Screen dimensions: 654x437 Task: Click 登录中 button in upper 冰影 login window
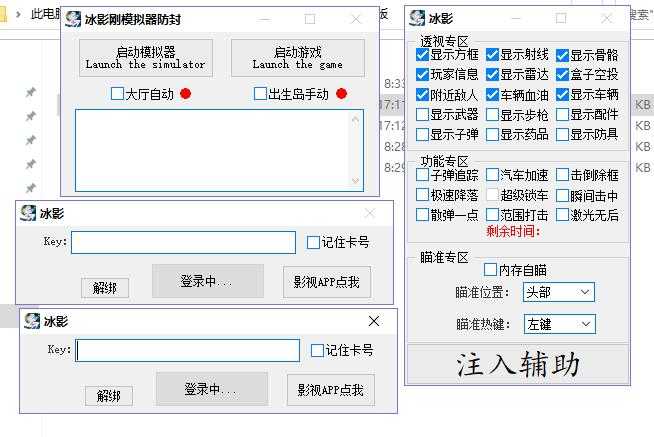(208, 281)
